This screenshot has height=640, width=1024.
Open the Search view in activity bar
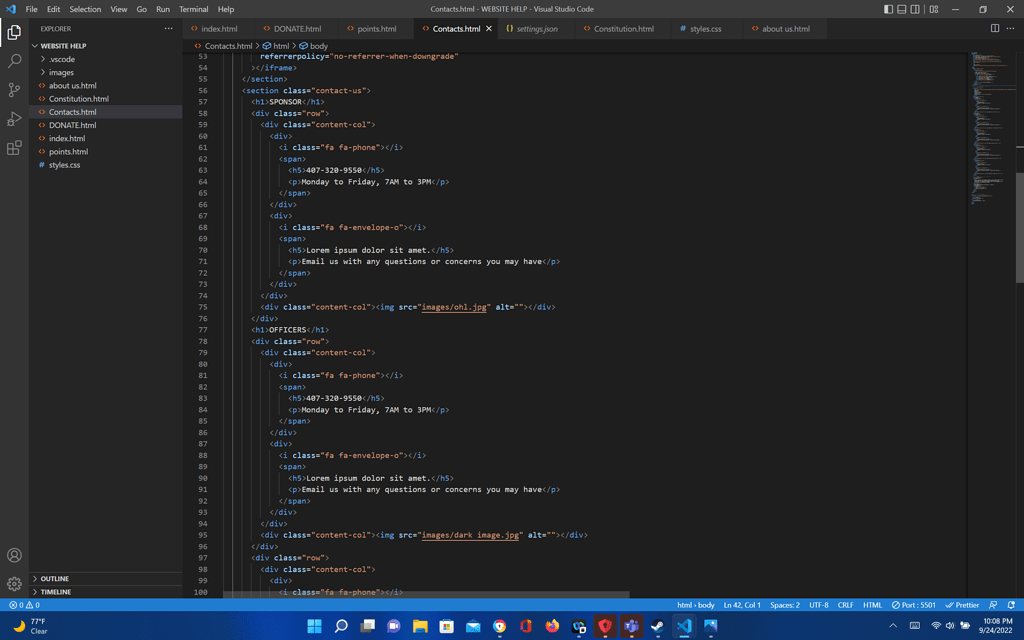tap(14, 61)
